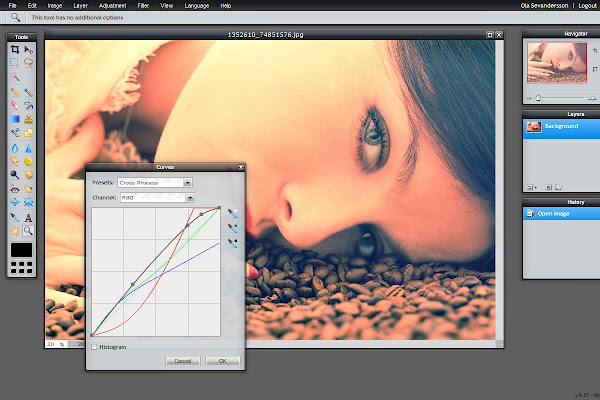Close the Curves dialog
600x400 pixels.
[241, 167]
